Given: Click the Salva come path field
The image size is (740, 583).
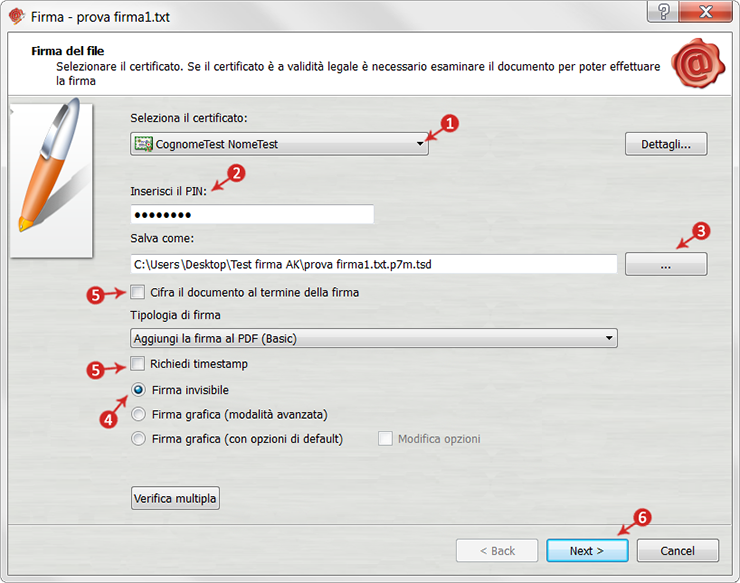Looking at the screenshot, I should coord(374,264).
